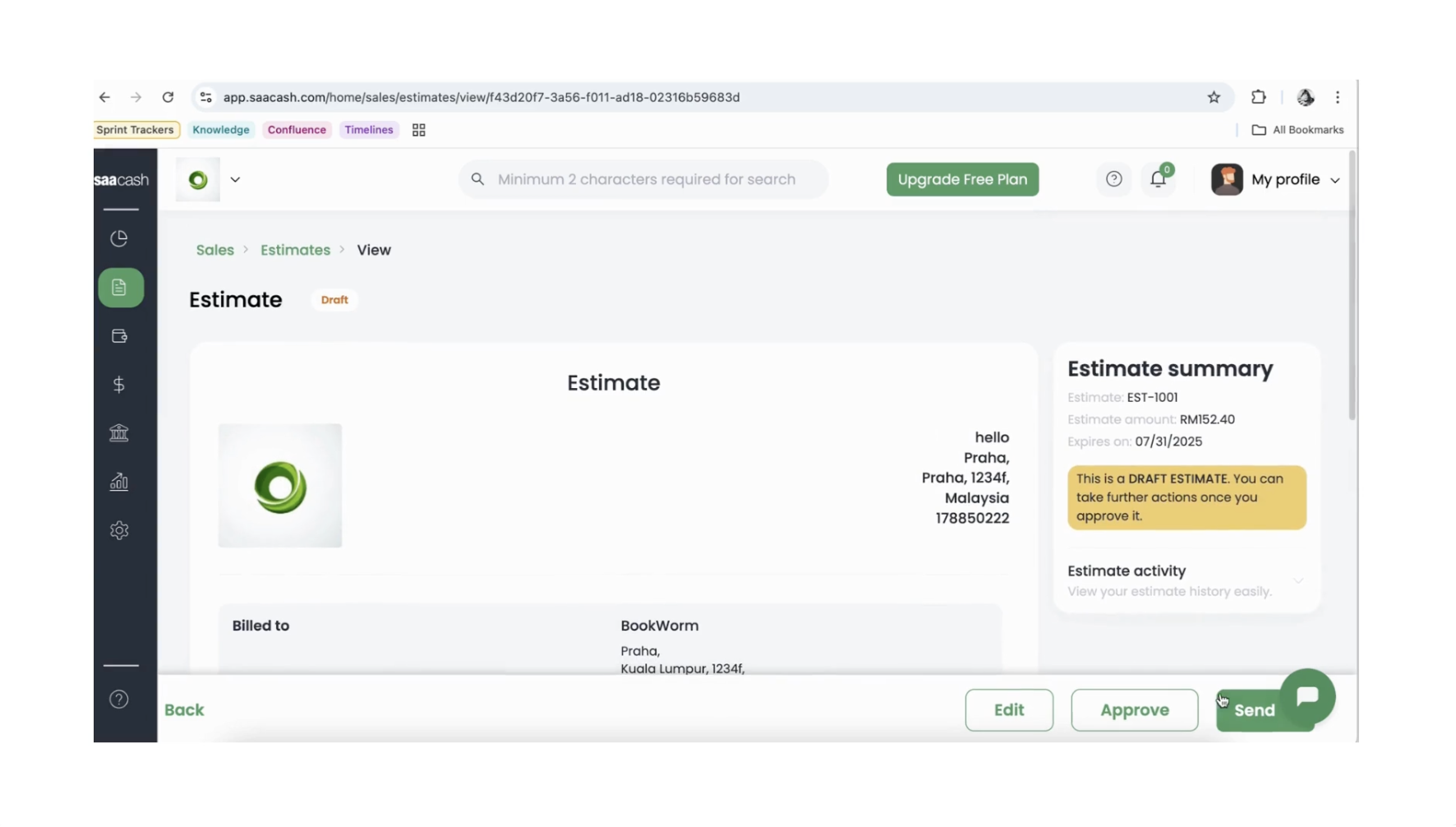This screenshot has width=1456, height=827.
Task: Open the Confluence bookmark
Action: point(297,130)
